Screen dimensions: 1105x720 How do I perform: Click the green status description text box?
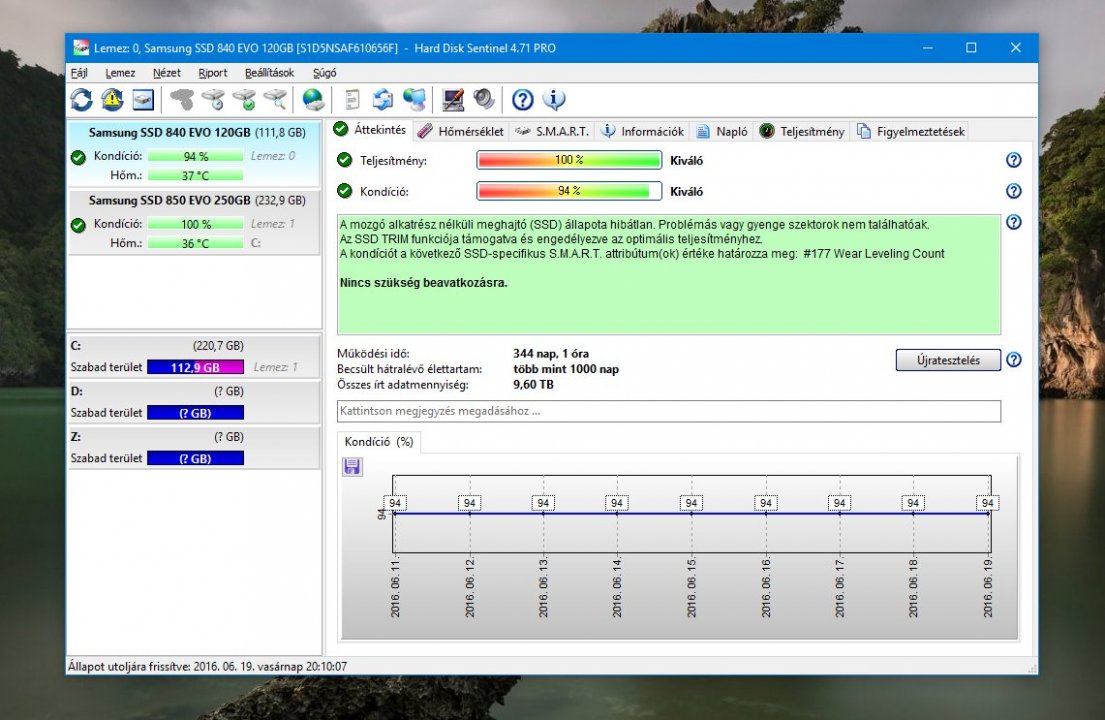point(669,274)
